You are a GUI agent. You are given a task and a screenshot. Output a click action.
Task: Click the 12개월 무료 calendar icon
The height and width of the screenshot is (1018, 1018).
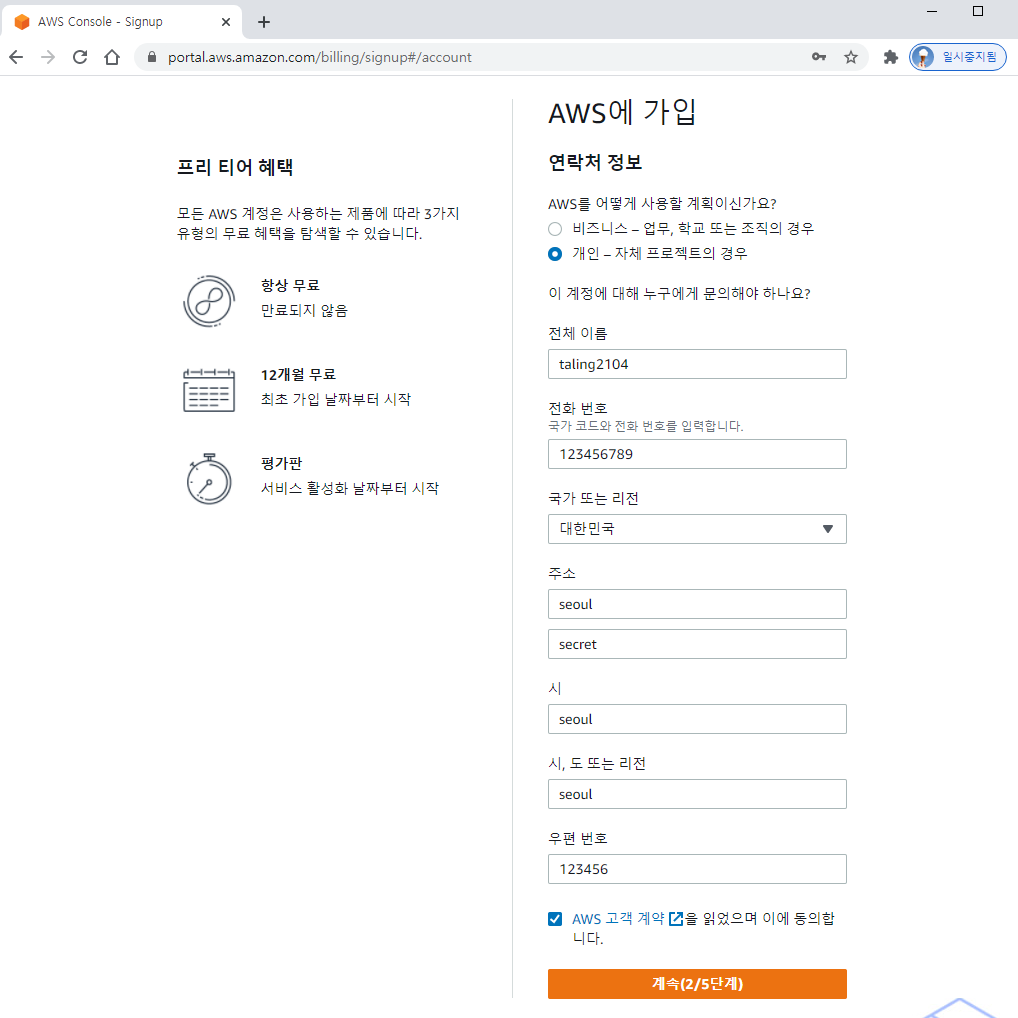[209, 390]
